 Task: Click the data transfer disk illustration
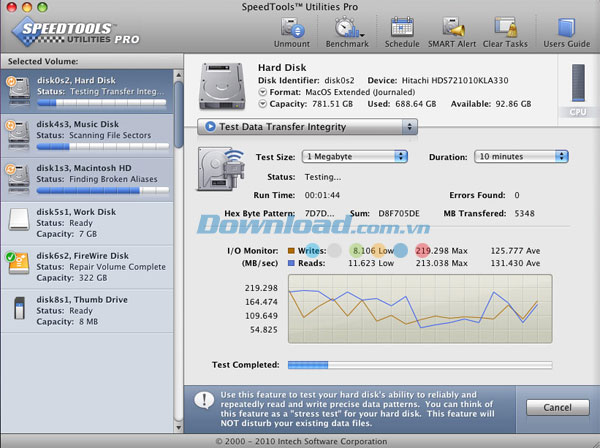pos(221,169)
